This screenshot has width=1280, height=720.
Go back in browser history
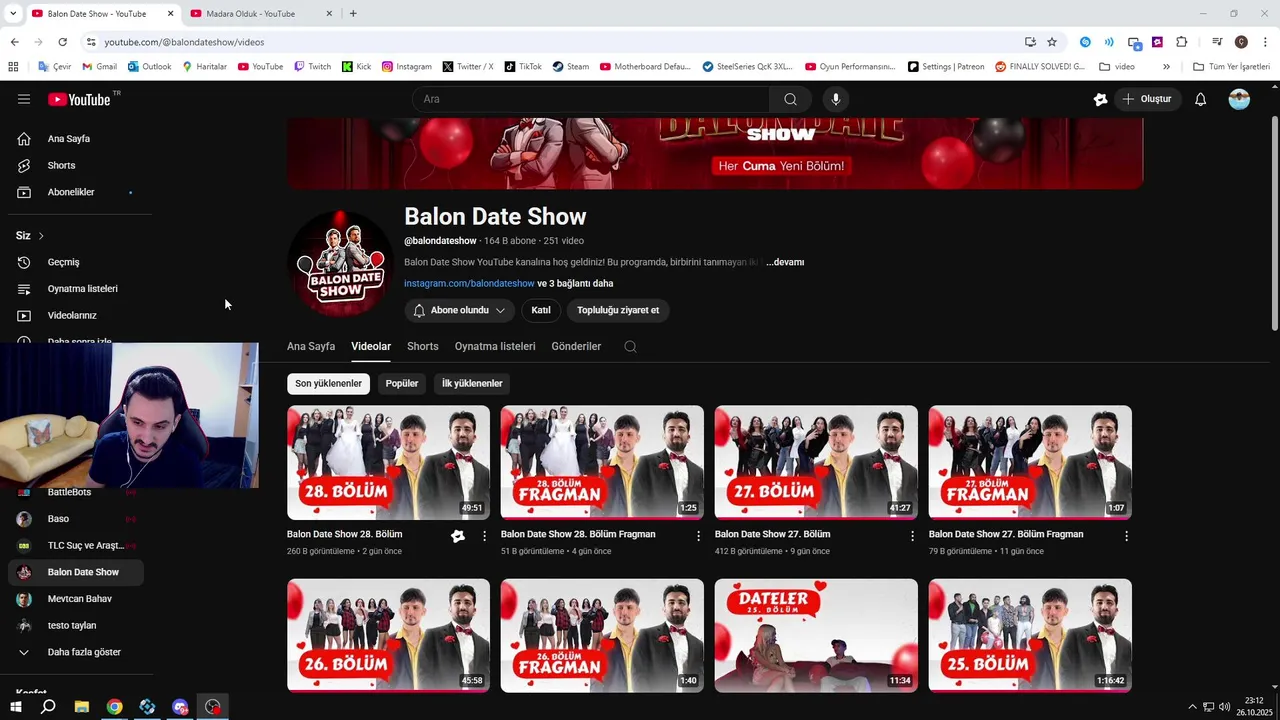14,42
